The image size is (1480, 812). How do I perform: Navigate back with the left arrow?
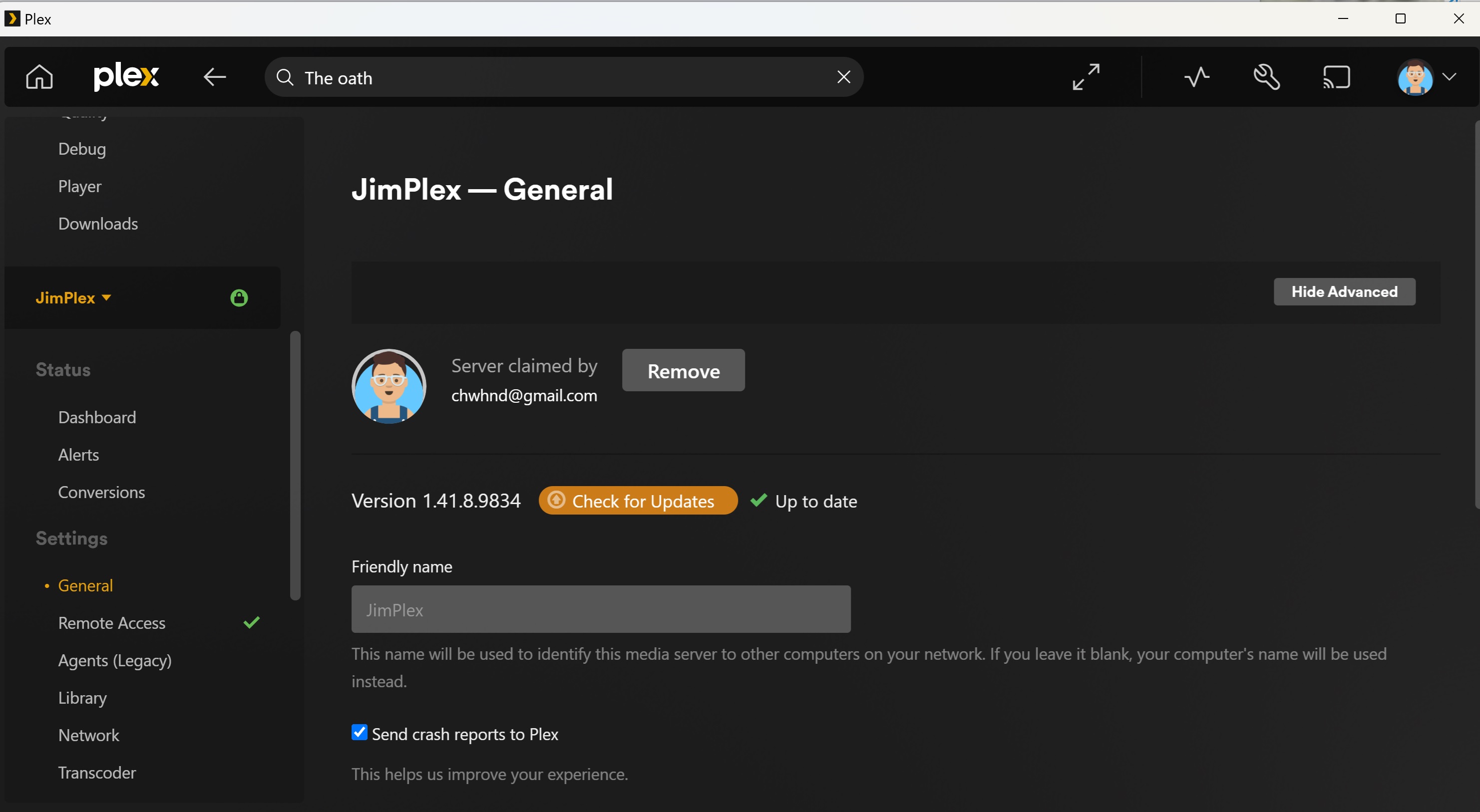pyautogui.click(x=215, y=77)
